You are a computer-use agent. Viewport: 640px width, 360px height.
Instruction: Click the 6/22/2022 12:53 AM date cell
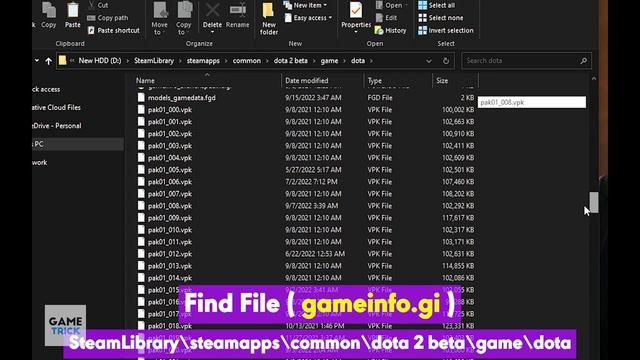(315, 254)
